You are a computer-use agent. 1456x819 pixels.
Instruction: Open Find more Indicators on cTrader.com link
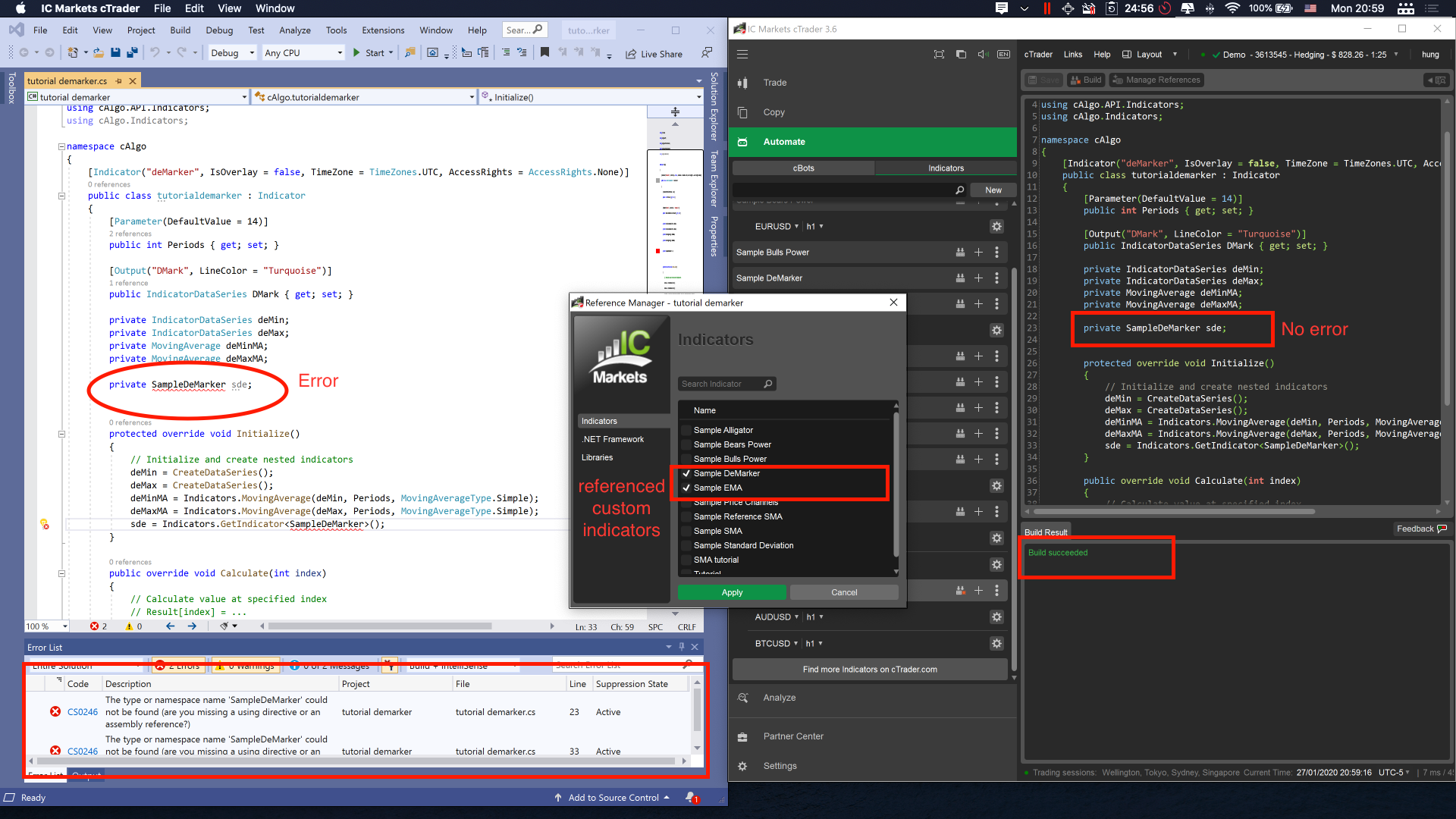870,670
